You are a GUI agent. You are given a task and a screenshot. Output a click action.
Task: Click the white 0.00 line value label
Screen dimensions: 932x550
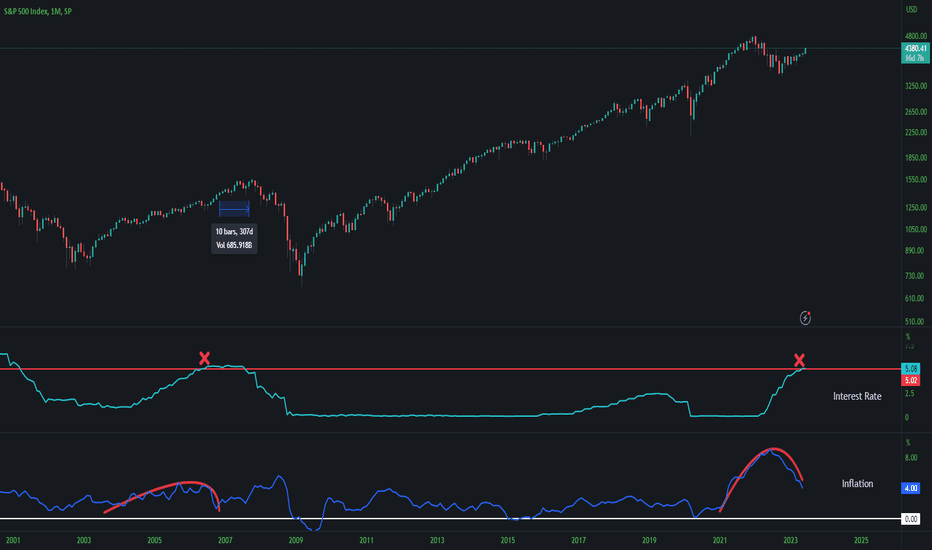pyautogui.click(x=911, y=519)
